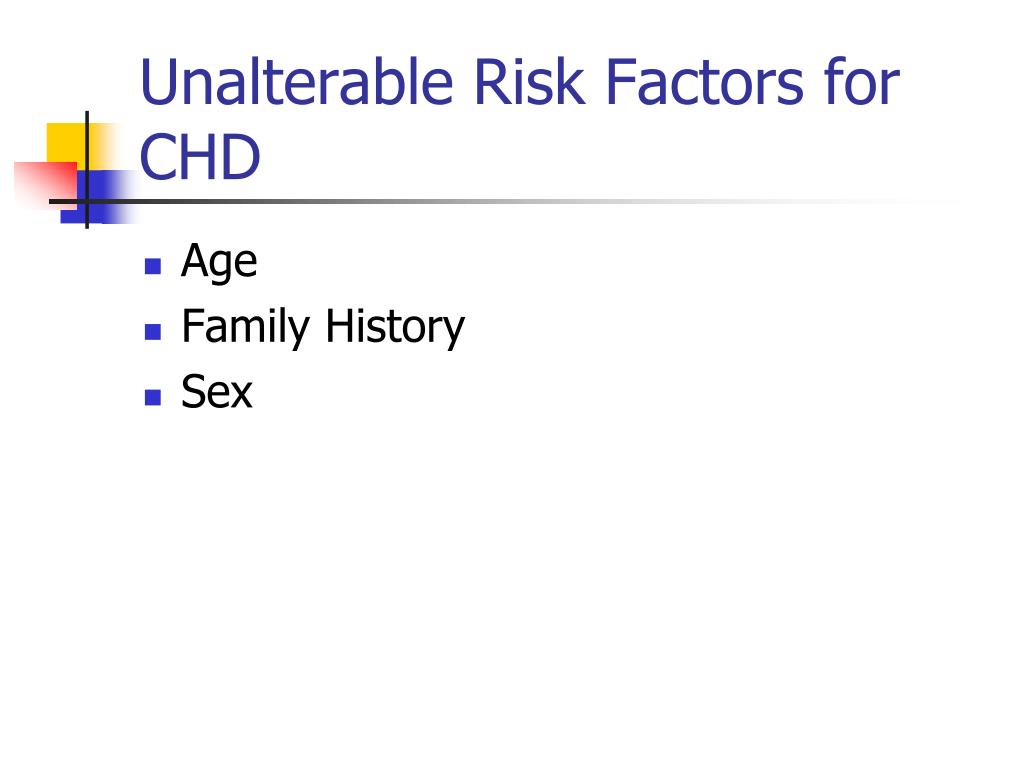Click the red gradient square graphic

click(44, 185)
